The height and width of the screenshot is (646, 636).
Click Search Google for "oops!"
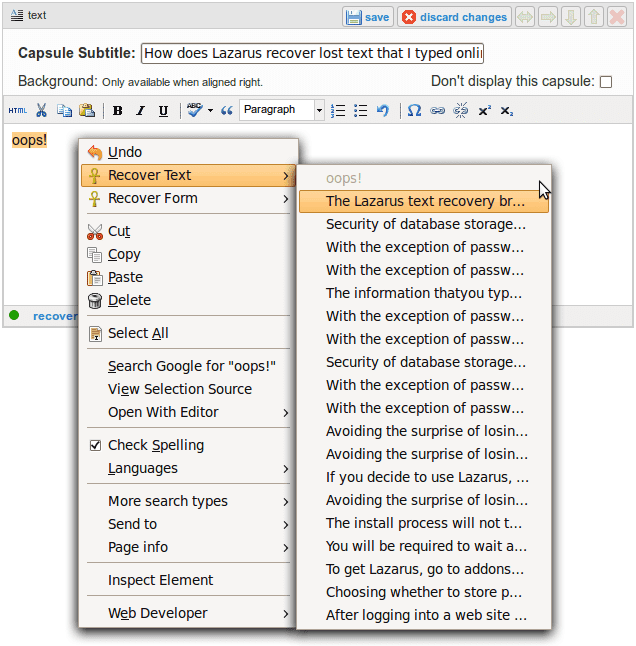pos(189,366)
